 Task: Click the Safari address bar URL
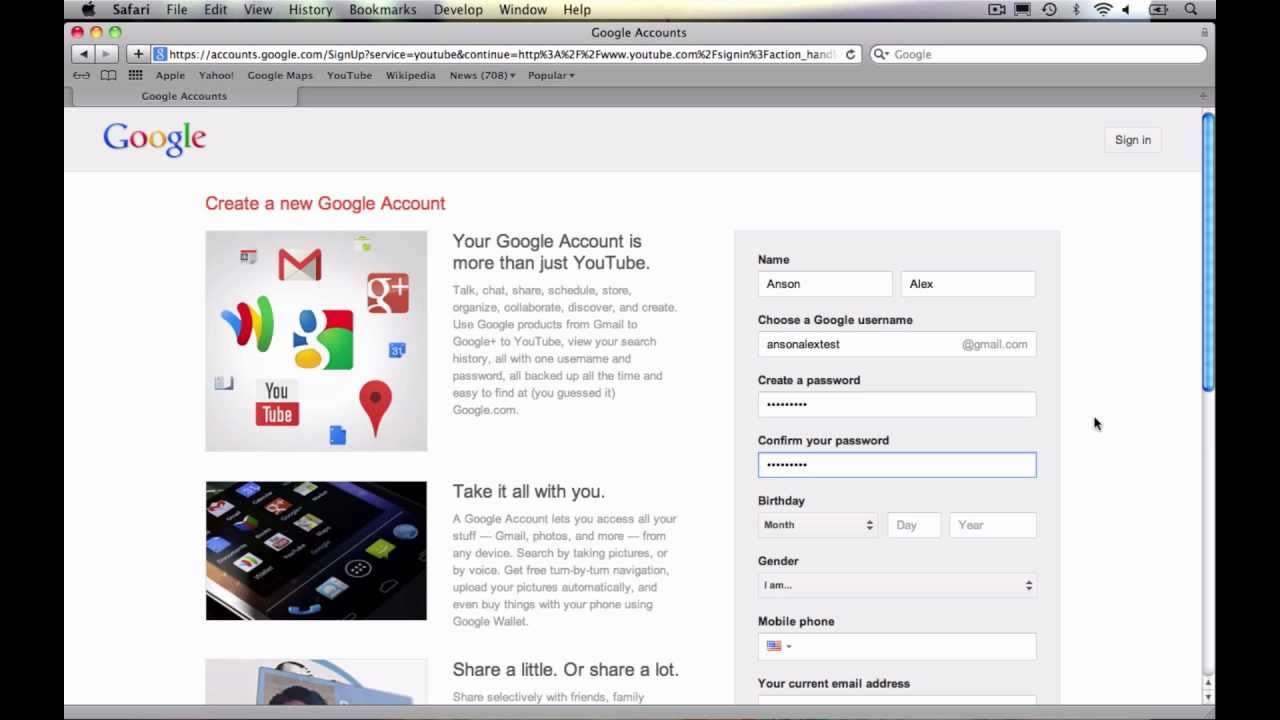tap(500, 54)
